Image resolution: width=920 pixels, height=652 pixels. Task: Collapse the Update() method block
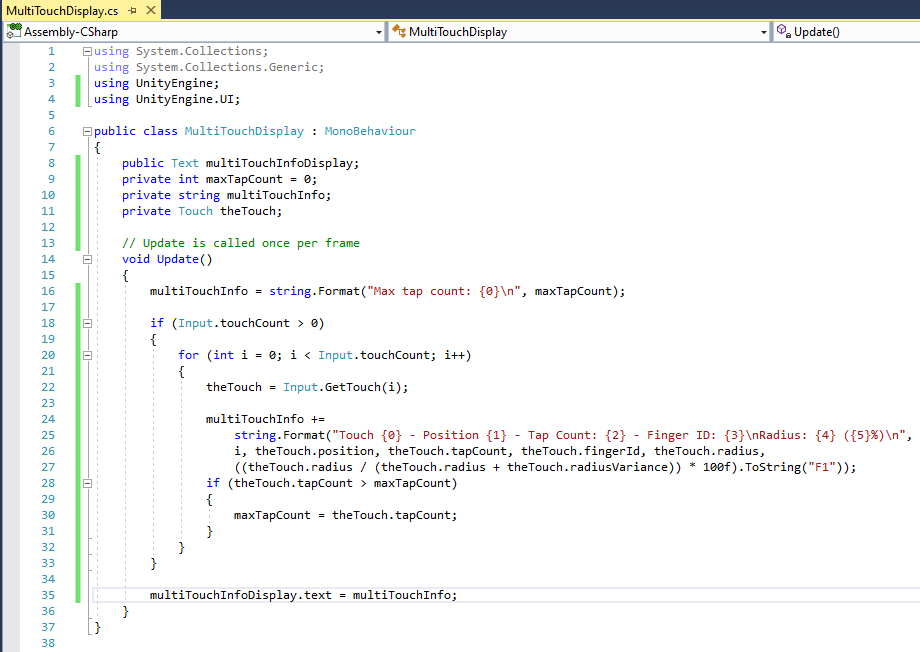(88, 259)
